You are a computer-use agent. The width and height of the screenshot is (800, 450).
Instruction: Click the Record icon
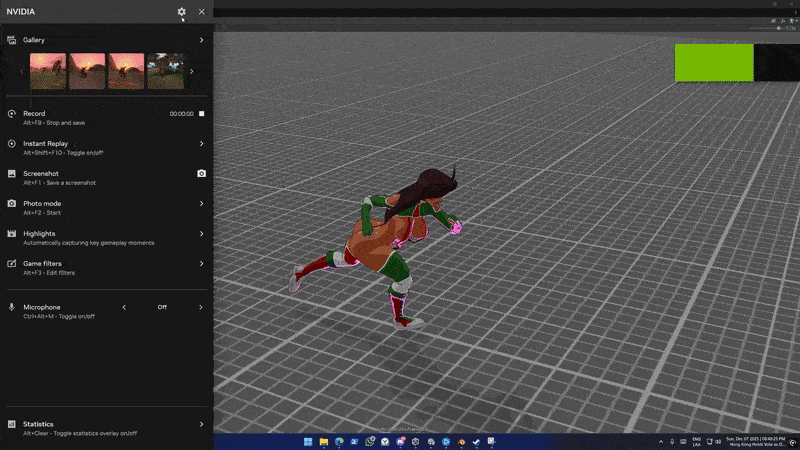(x=11, y=113)
